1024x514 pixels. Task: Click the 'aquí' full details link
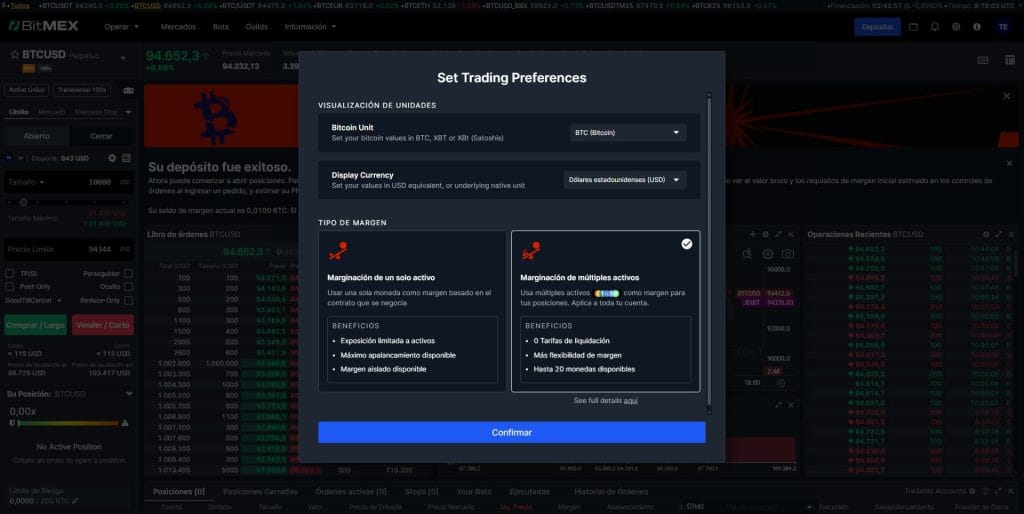(x=630, y=400)
